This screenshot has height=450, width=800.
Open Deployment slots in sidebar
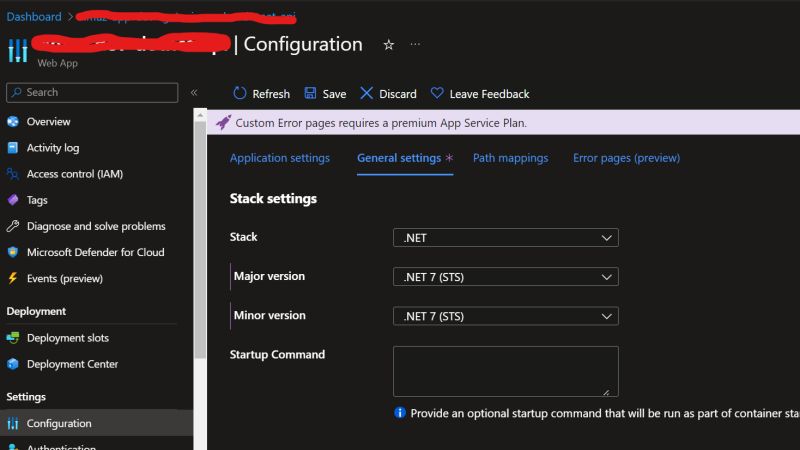tap(68, 338)
